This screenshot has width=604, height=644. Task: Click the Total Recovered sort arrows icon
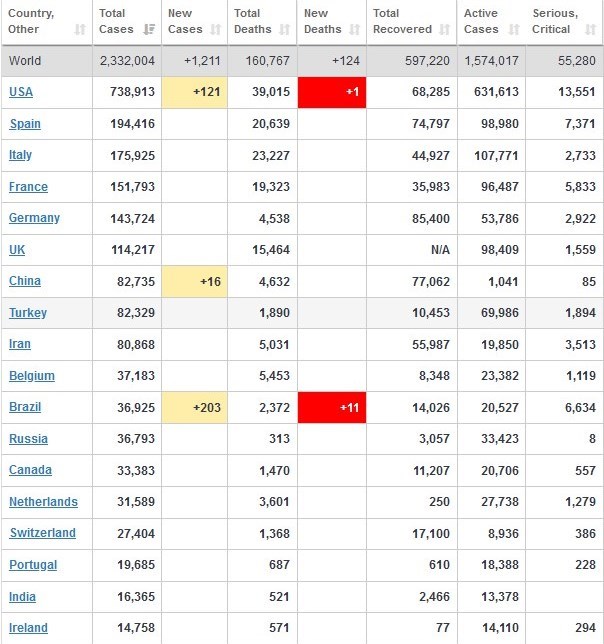(445, 30)
